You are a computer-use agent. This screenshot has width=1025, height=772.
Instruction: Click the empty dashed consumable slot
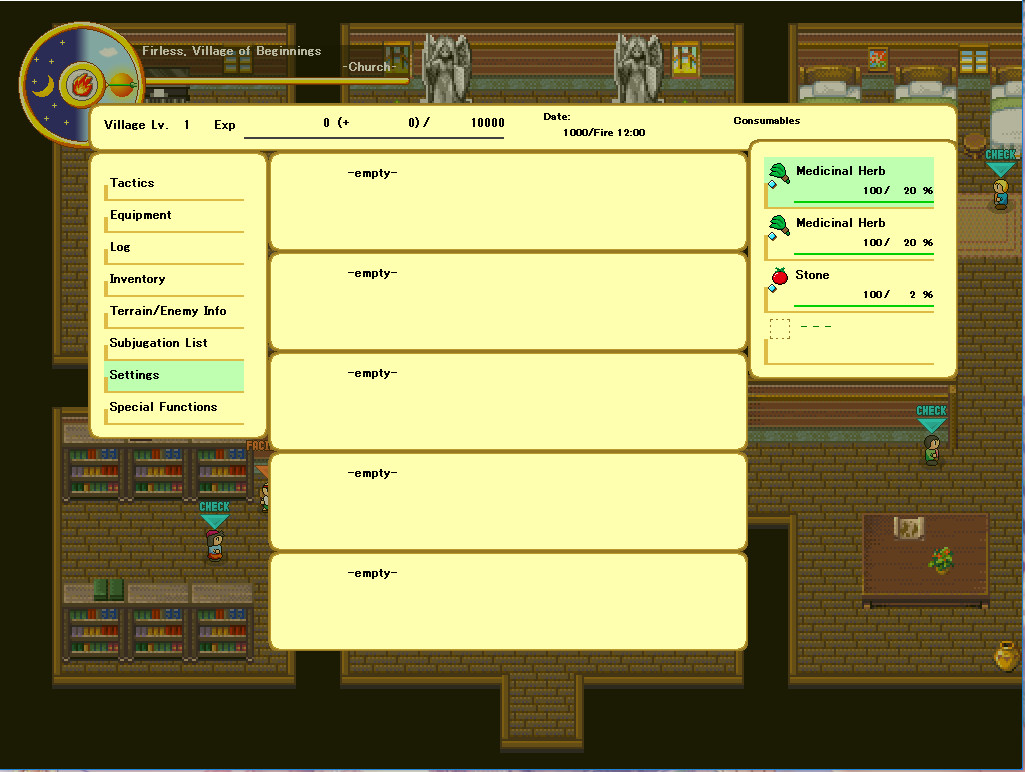[x=780, y=328]
